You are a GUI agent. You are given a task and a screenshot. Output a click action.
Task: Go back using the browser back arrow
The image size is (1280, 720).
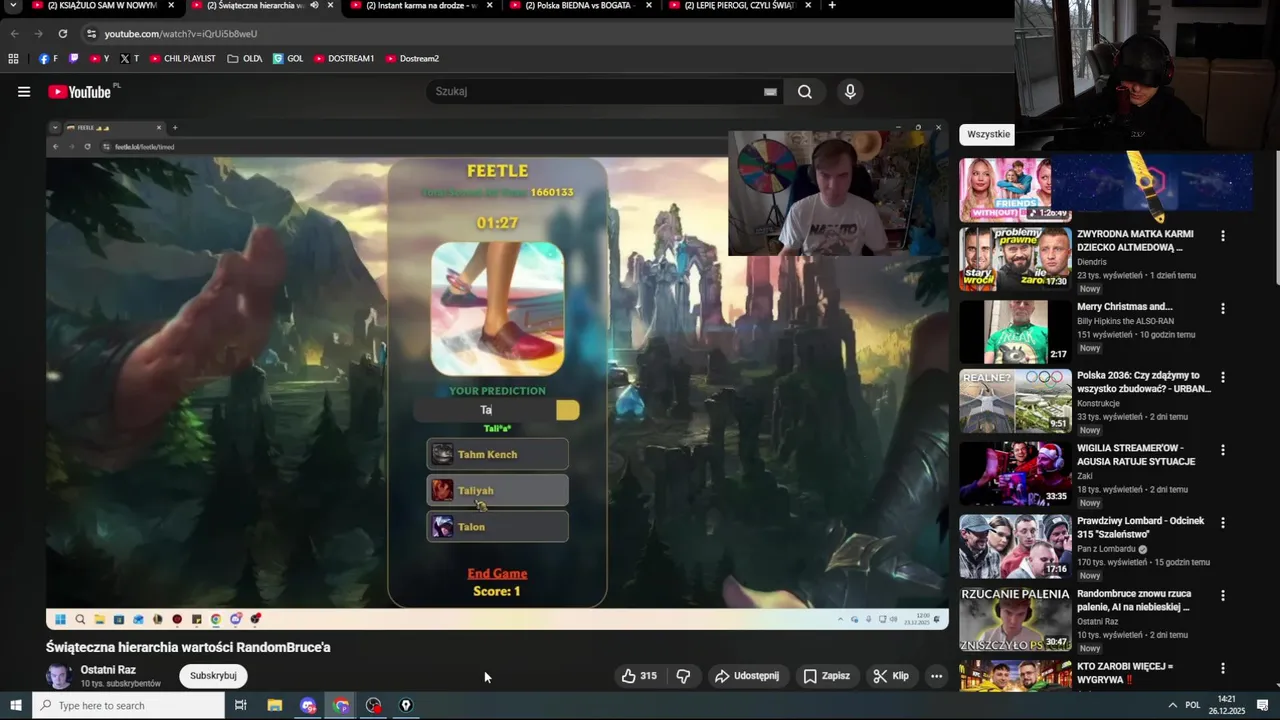[x=15, y=34]
